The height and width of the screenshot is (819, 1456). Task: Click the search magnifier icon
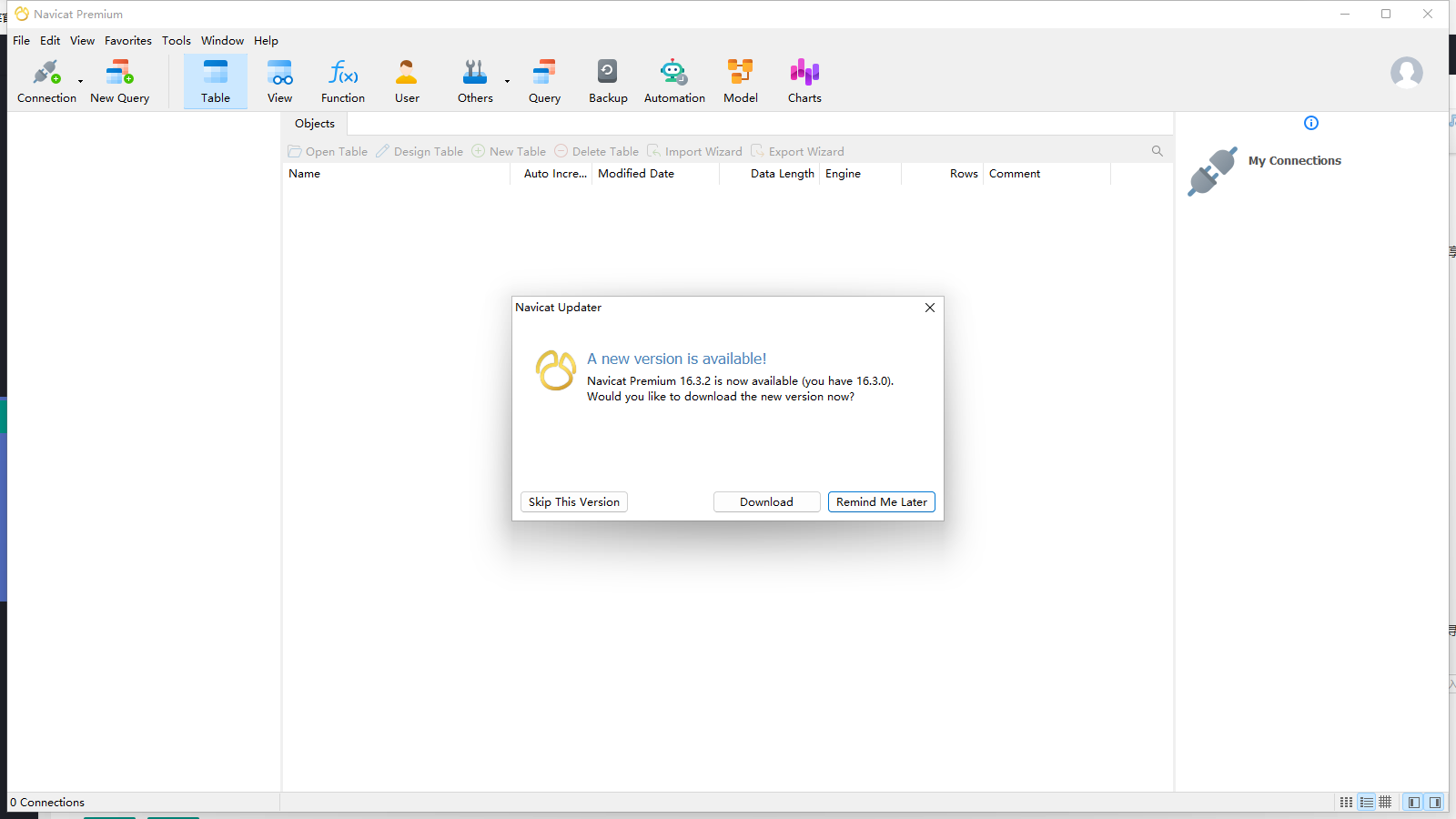tap(1157, 151)
